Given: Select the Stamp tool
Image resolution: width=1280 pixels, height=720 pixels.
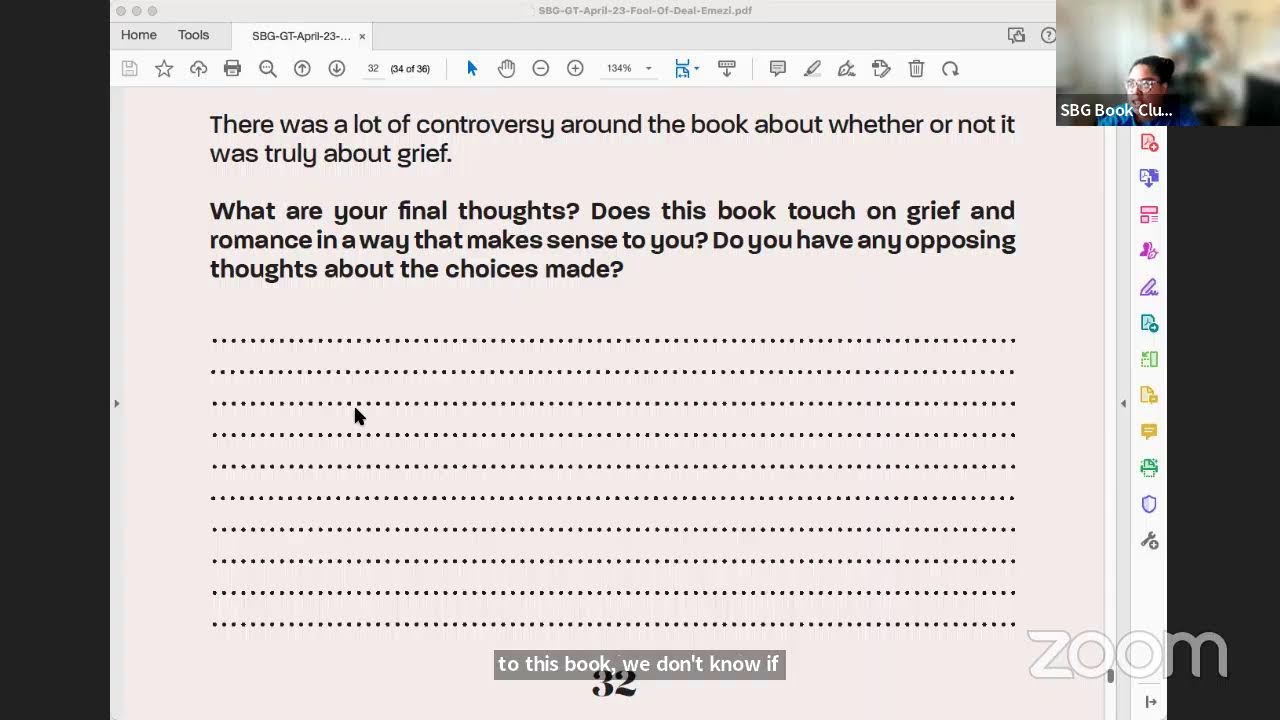Looking at the screenshot, I should tap(881, 68).
